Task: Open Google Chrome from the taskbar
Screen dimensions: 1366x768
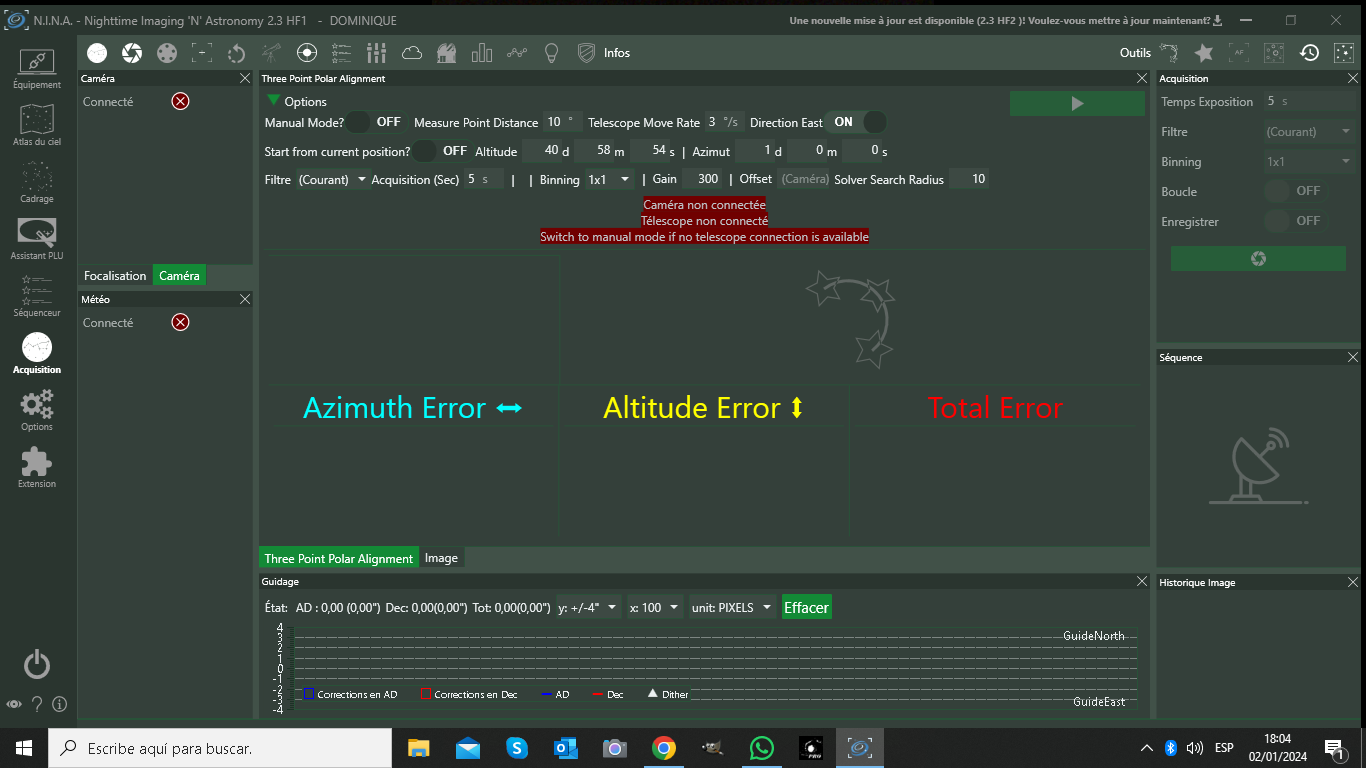Action: click(x=663, y=748)
